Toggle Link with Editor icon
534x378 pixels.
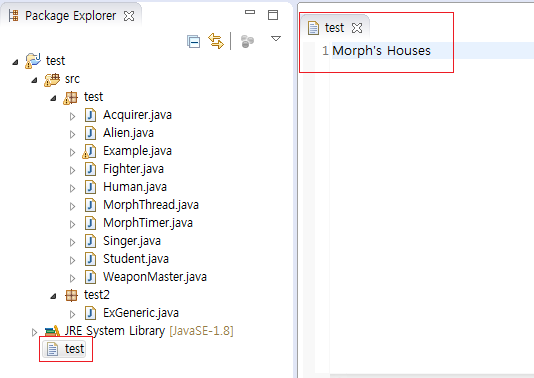tap(216, 41)
